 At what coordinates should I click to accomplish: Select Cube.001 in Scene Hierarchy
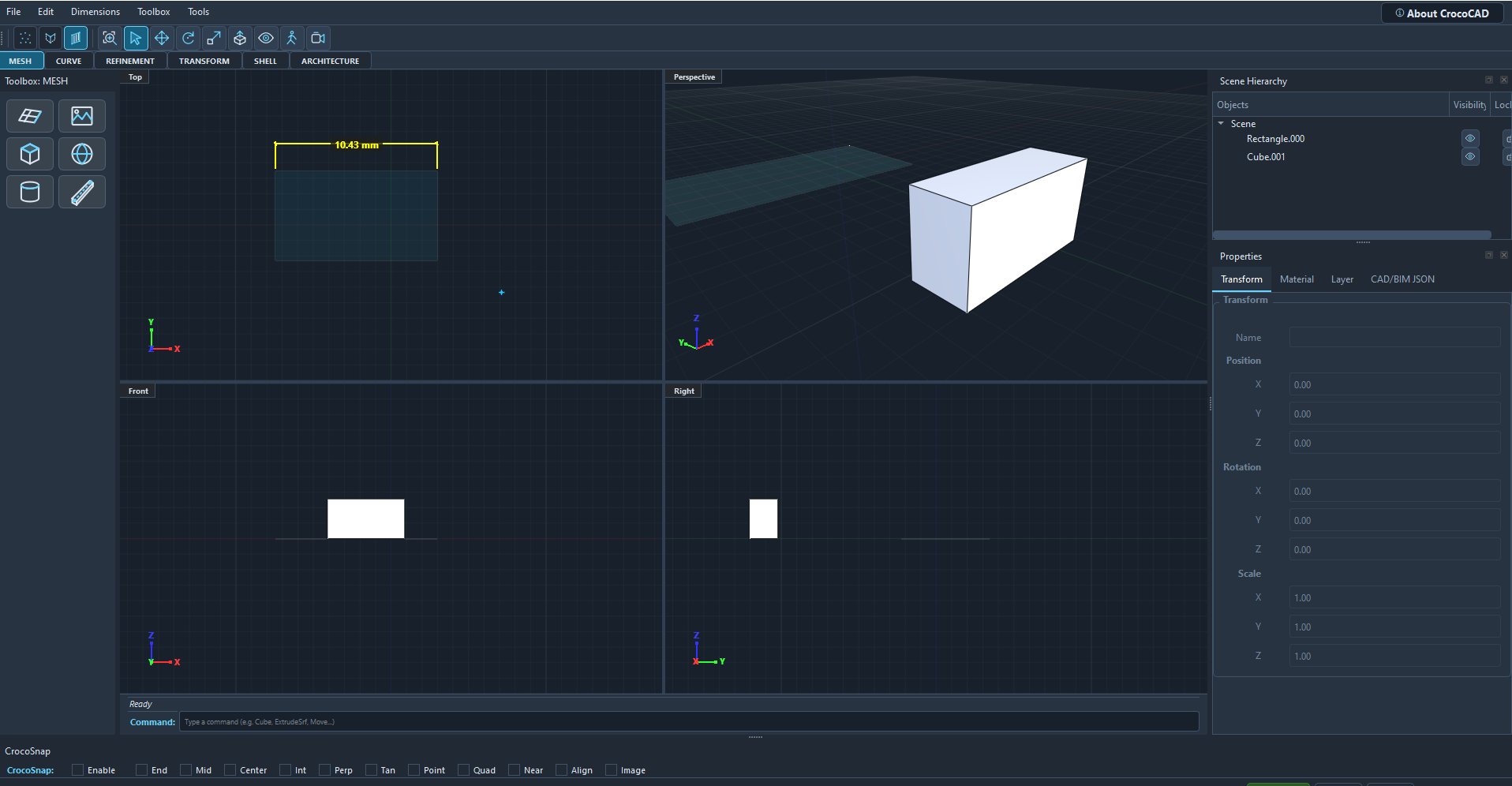1266,157
